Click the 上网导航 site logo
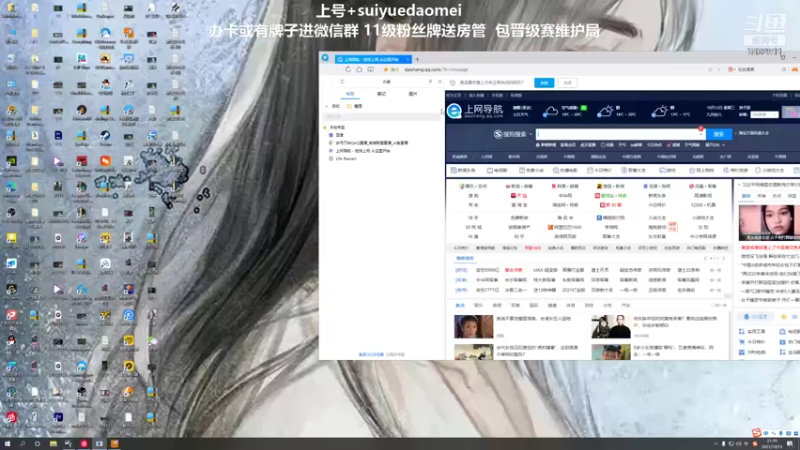800x450 pixels. [x=475, y=111]
